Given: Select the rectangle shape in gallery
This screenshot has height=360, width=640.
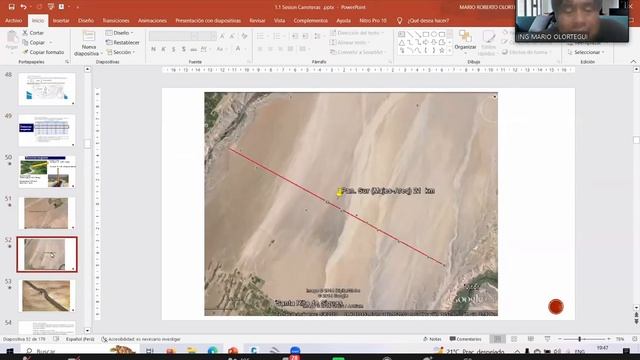Looking at the screenshot, I should 426,34.
